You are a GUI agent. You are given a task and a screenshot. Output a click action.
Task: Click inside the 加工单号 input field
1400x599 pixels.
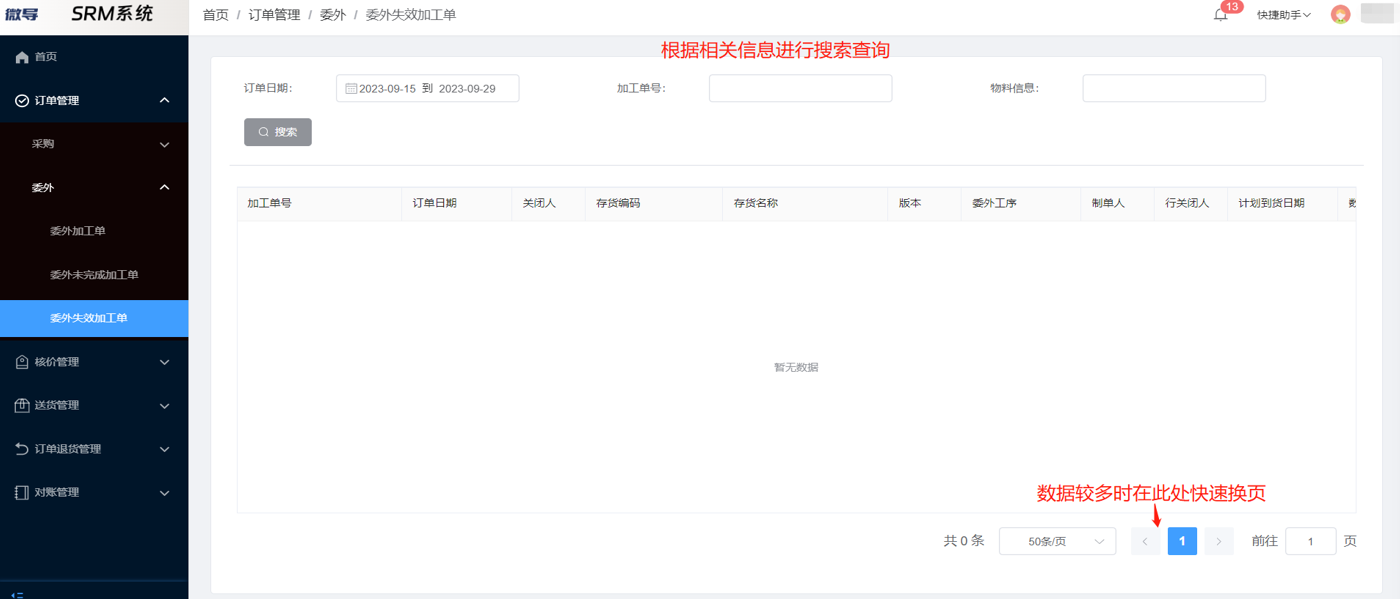800,88
